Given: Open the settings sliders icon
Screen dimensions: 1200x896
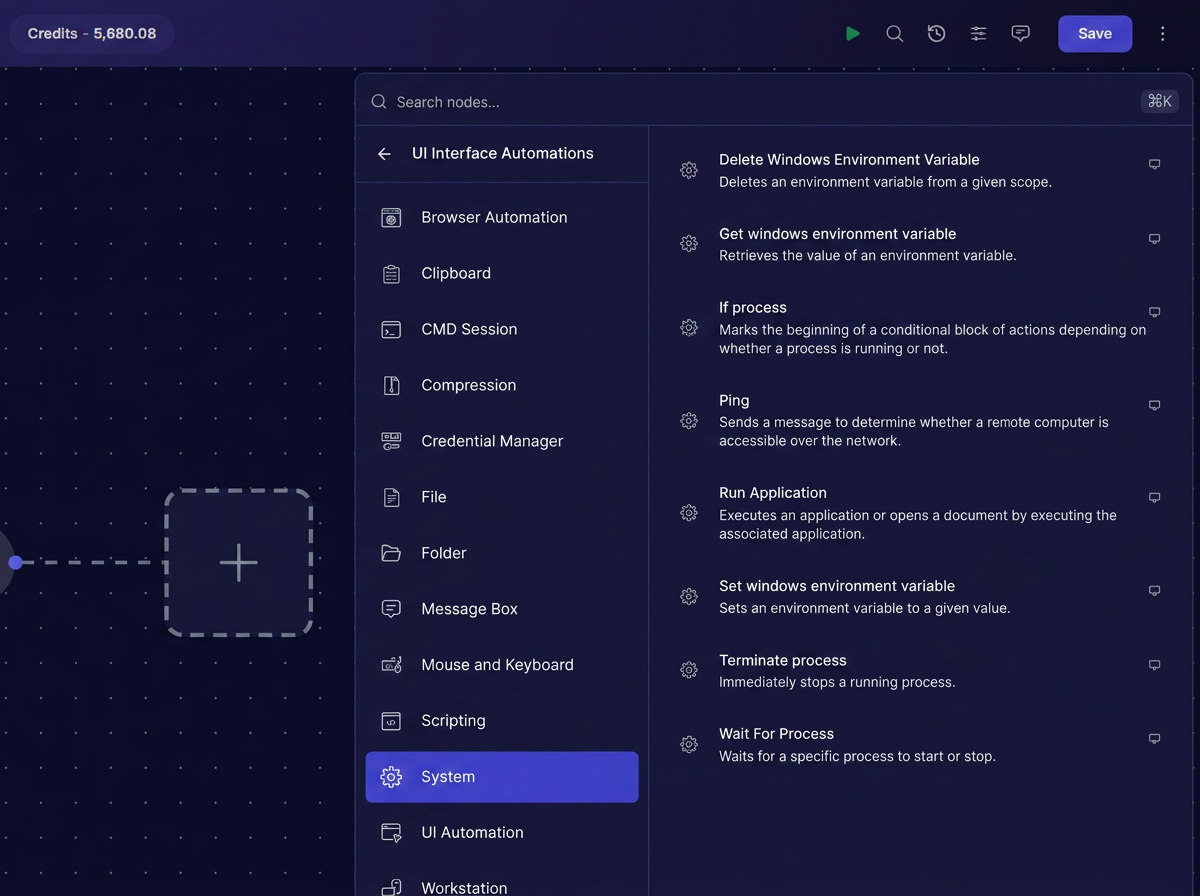Looking at the screenshot, I should [978, 34].
